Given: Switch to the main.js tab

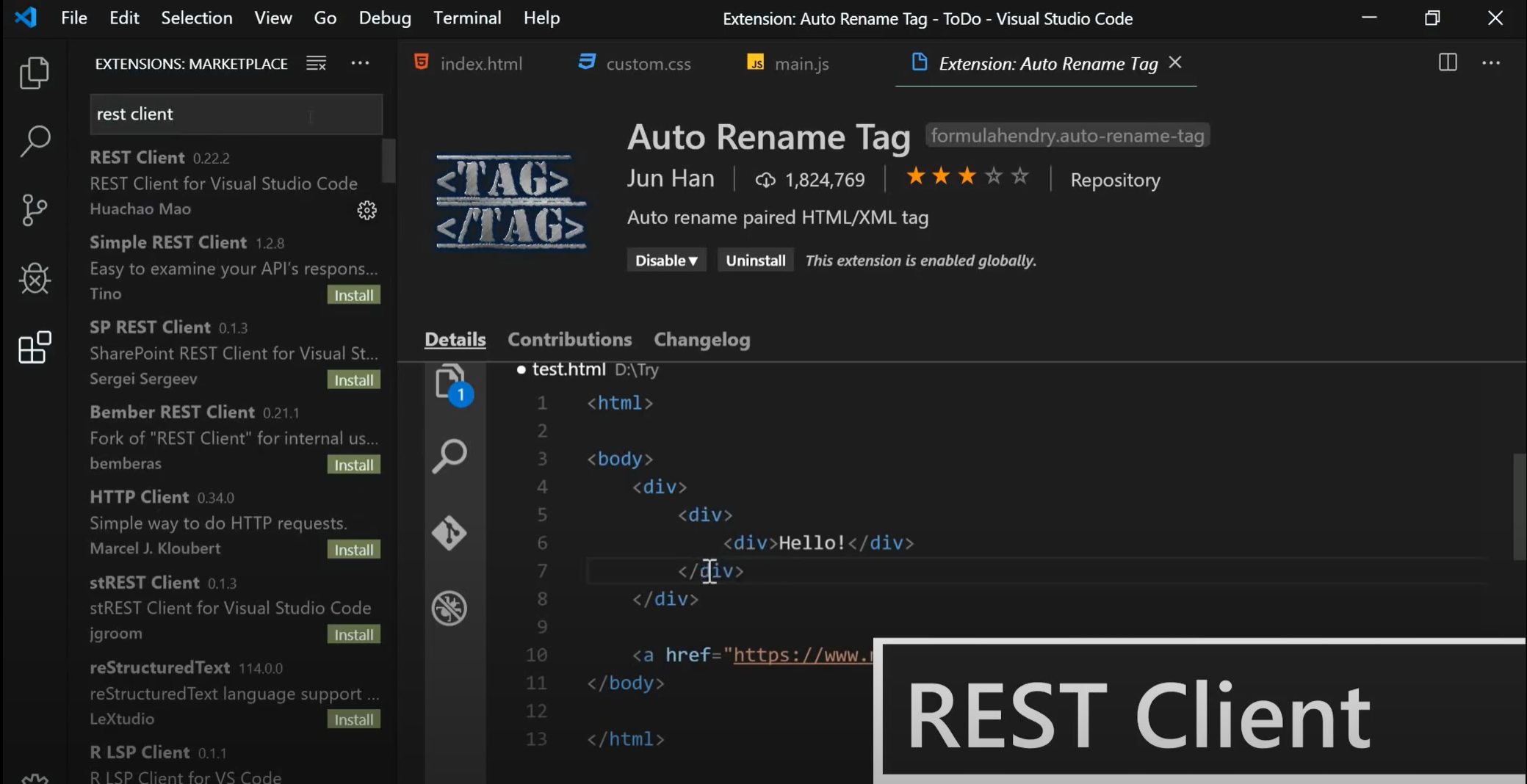Looking at the screenshot, I should 787,64.
